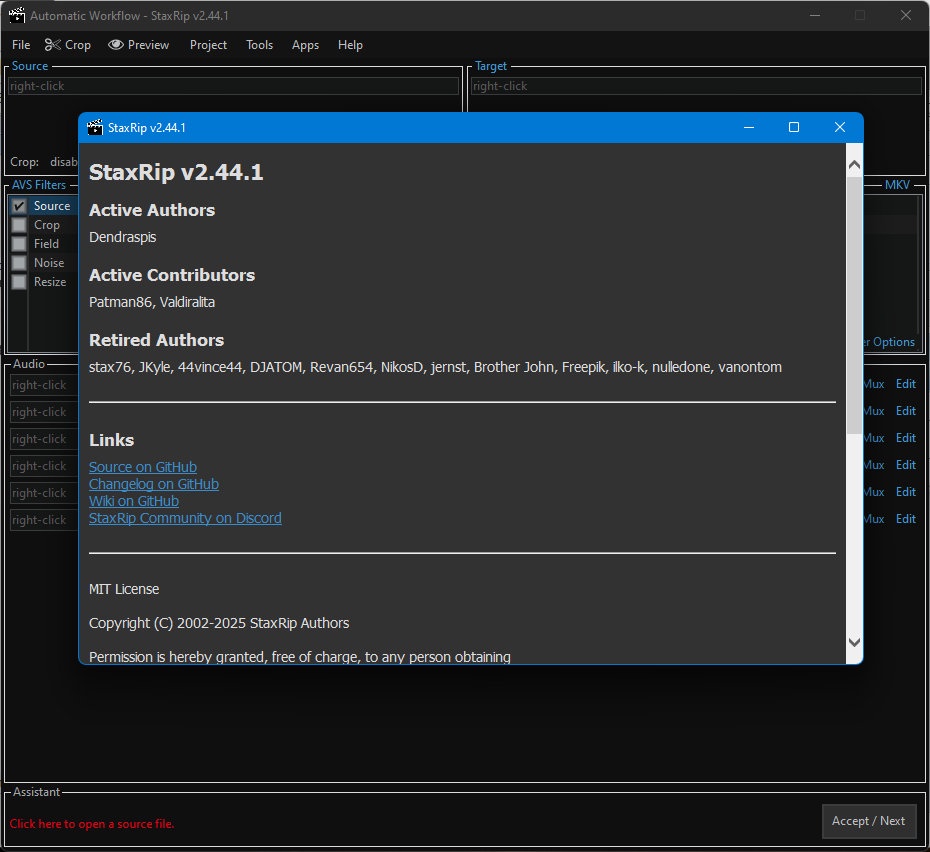Screen dimensions: 930x852
Task: Open the File menu
Action: [21, 45]
